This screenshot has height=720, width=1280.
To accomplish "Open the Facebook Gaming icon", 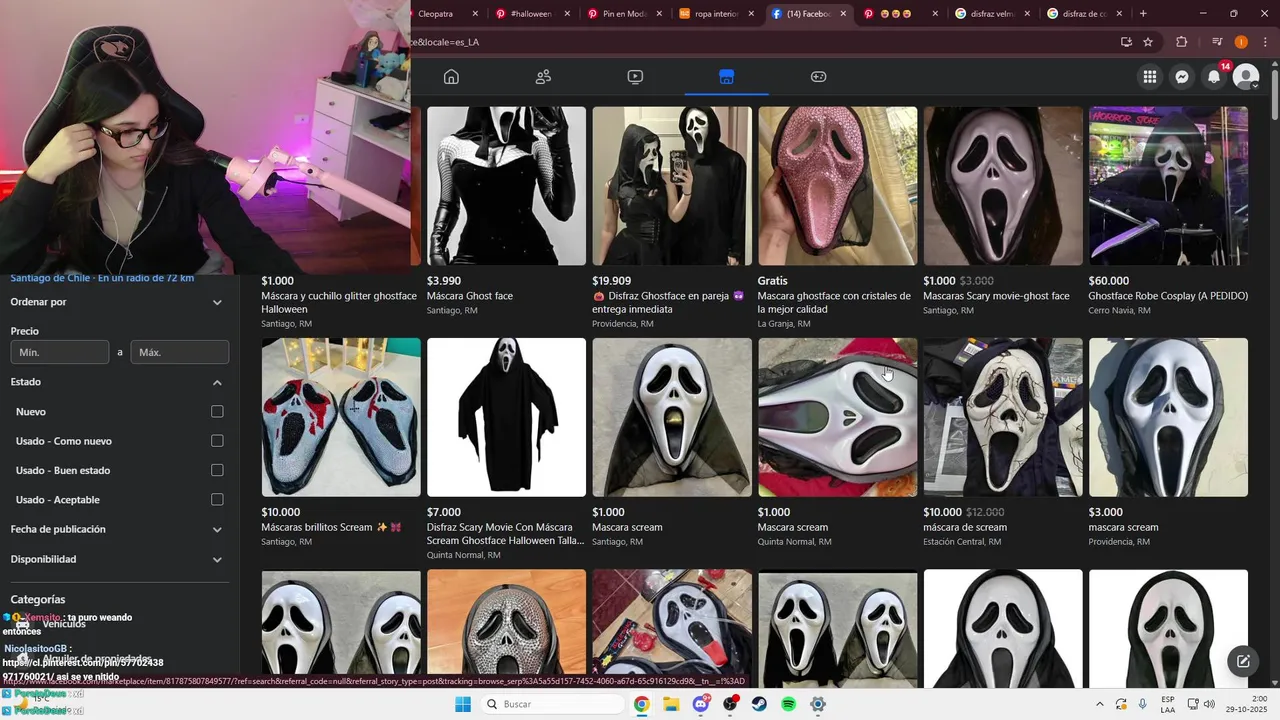I will [x=818, y=77].
